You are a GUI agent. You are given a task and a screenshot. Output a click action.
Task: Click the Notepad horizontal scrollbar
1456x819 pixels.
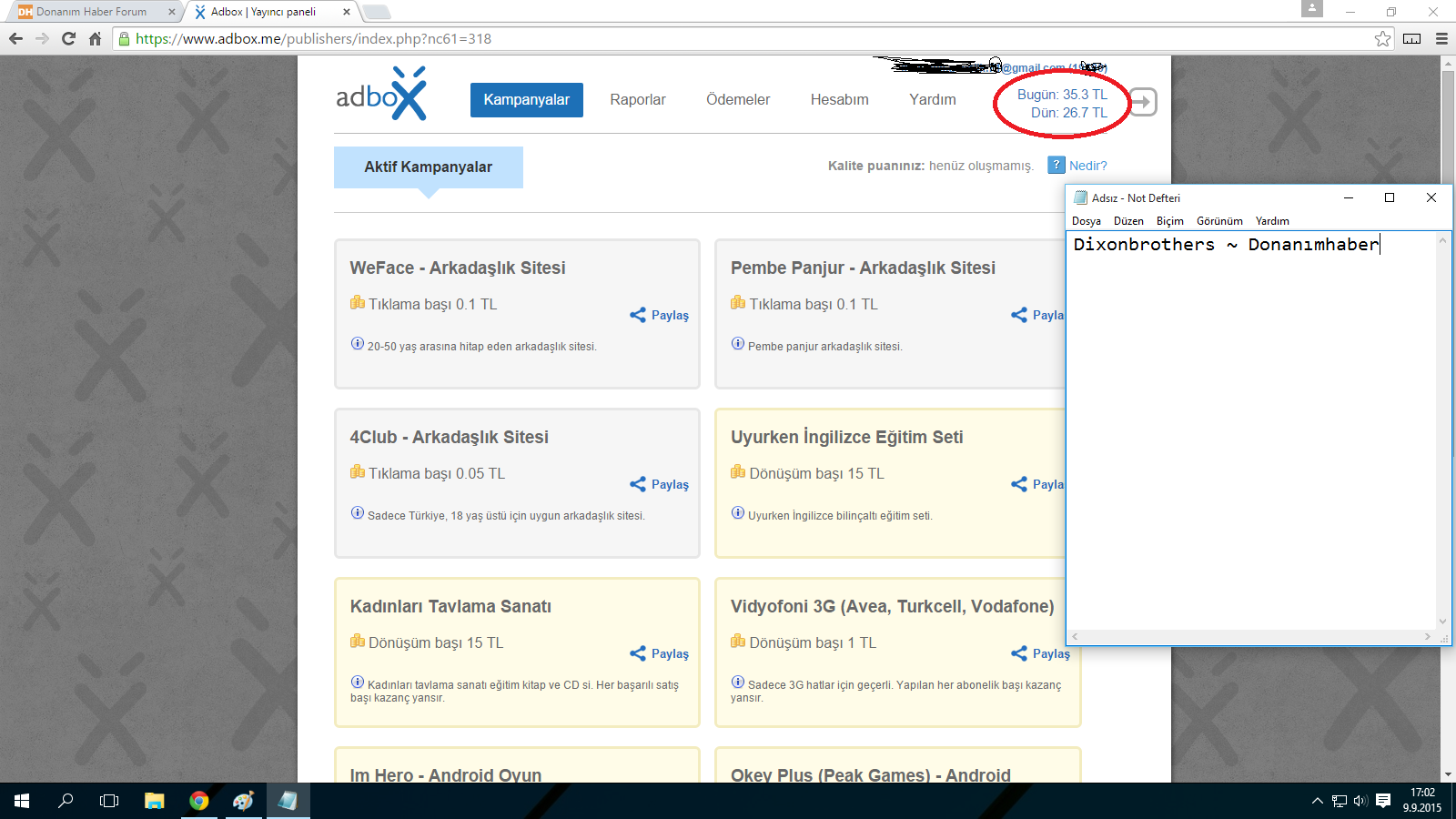(x=1251, y=637)
